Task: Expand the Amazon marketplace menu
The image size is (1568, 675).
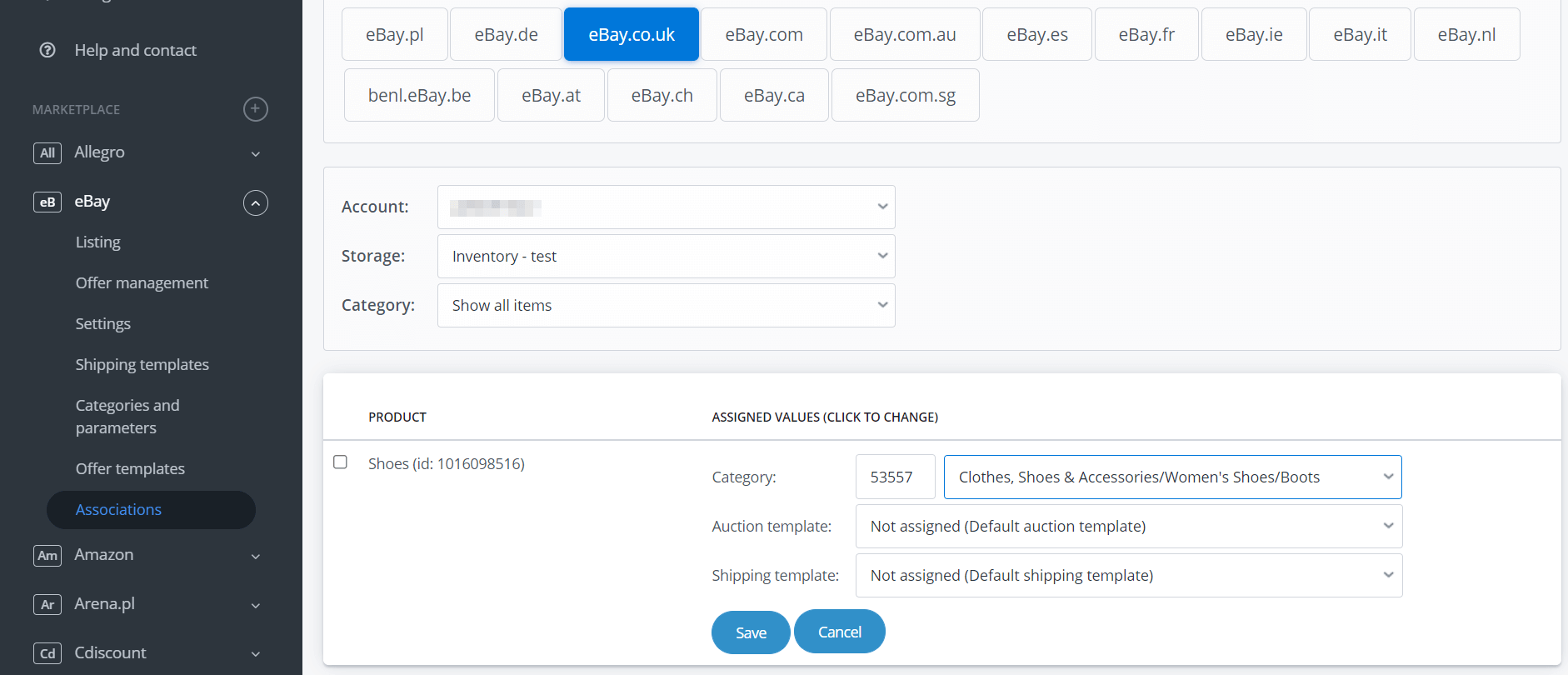Action: click(256, 556)
